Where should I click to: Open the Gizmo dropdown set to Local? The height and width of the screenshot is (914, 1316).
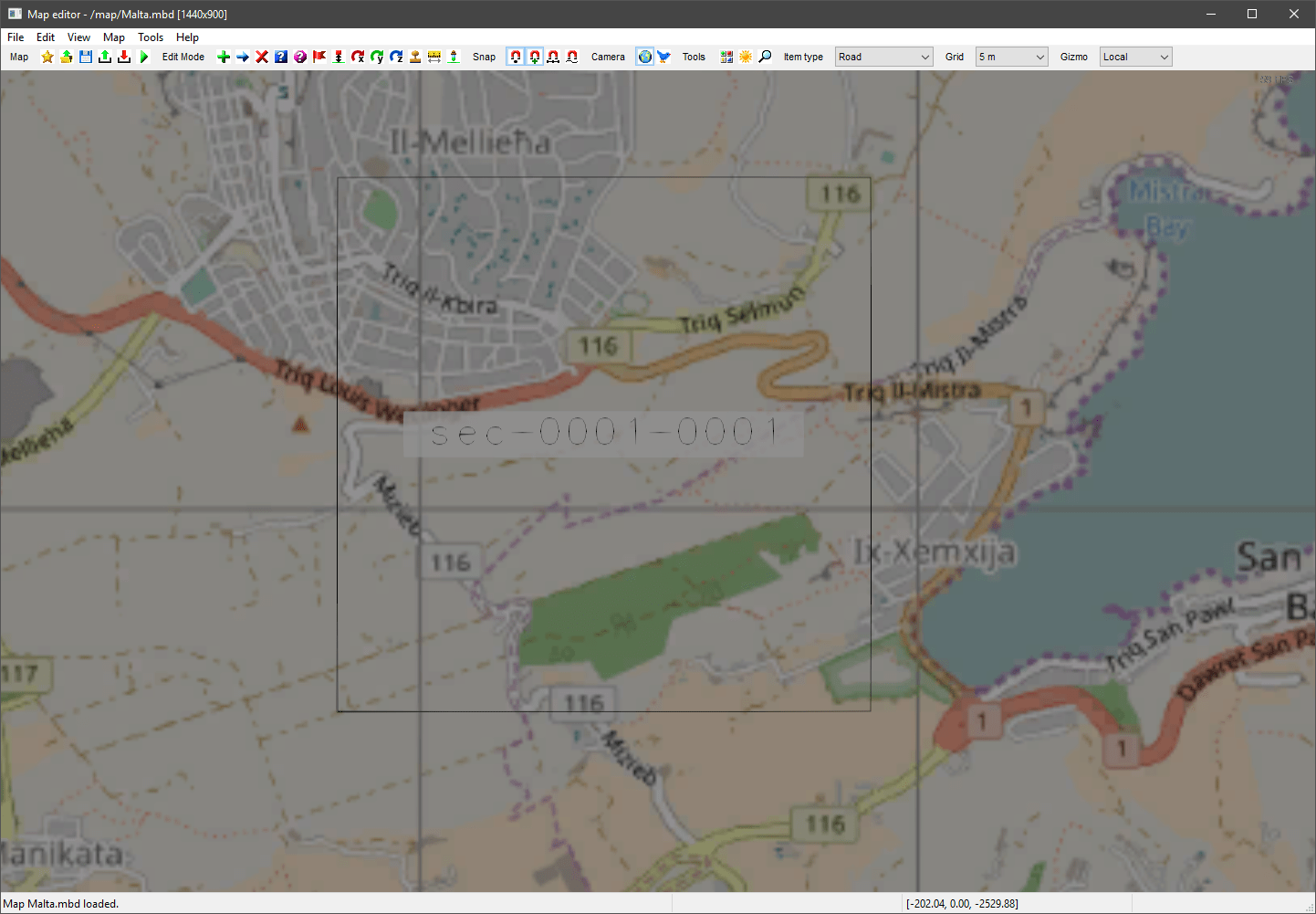click(x=1135, y=57)
